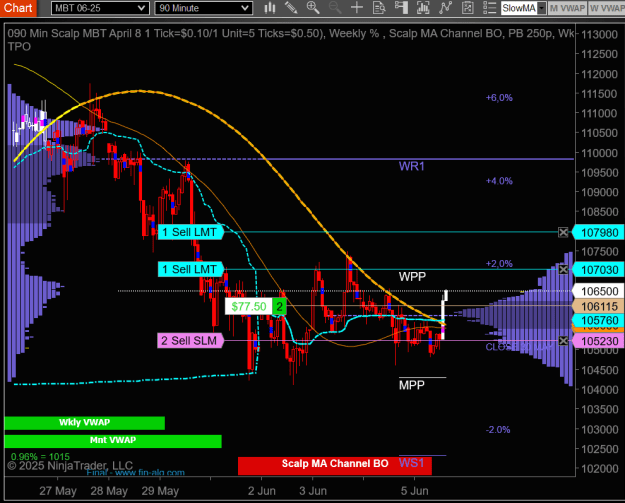
Task: Click the WR1 pivot label
Action: coord(412,167)
